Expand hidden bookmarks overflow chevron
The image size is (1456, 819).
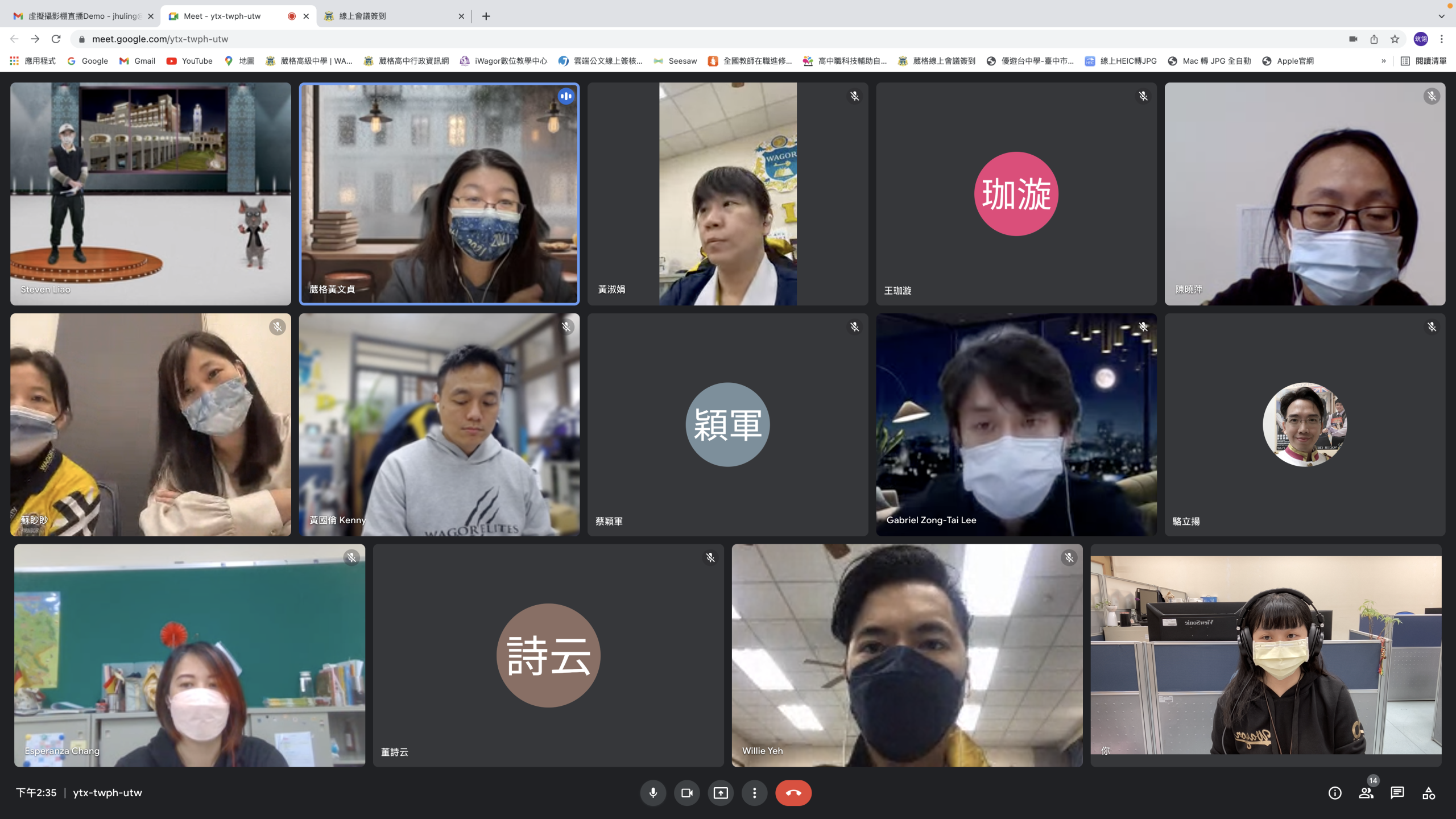click(1383, 61)
